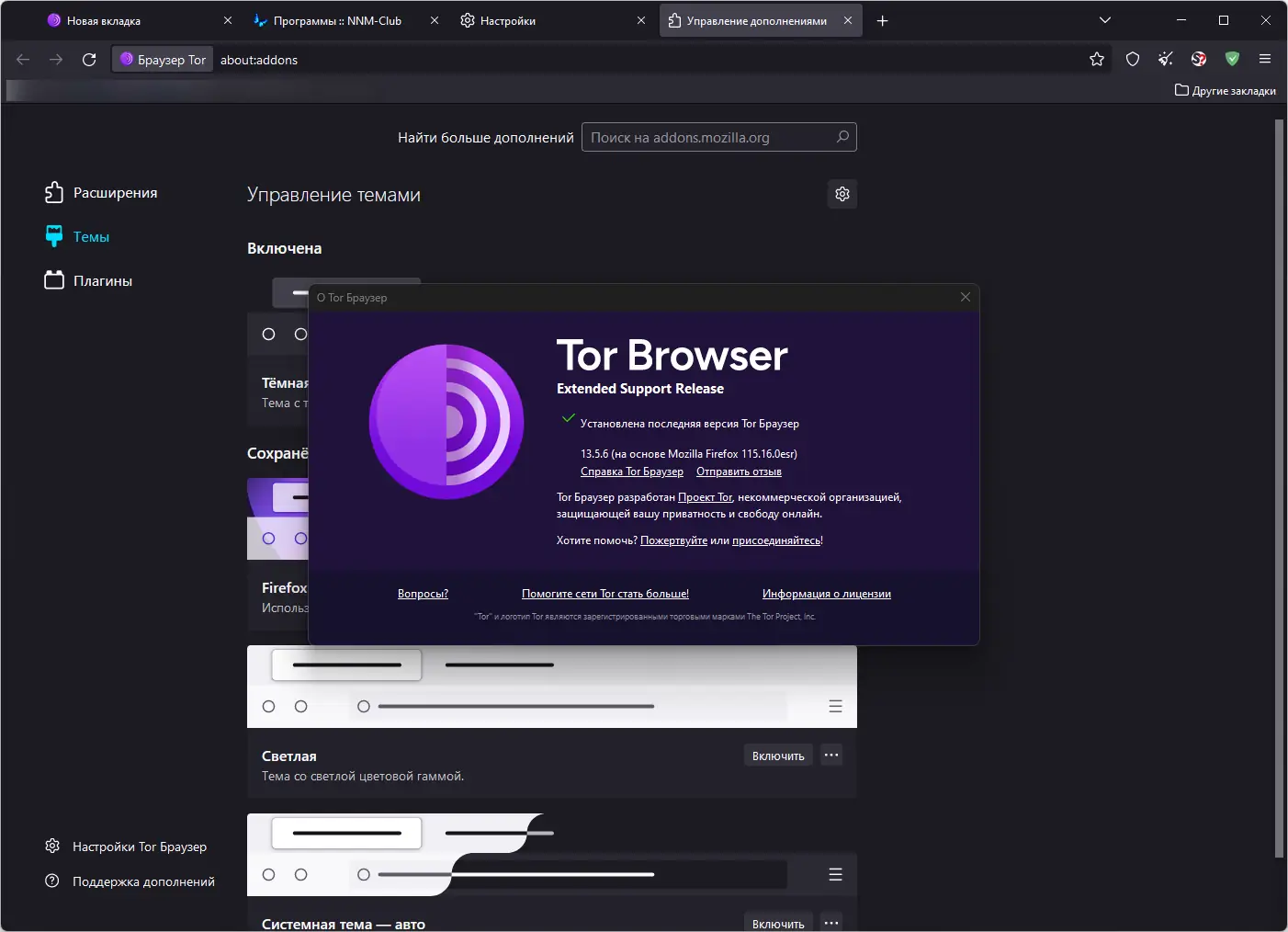Go back using the browser back arrow
Screen dimensions: 1288x932
point(23,60)
